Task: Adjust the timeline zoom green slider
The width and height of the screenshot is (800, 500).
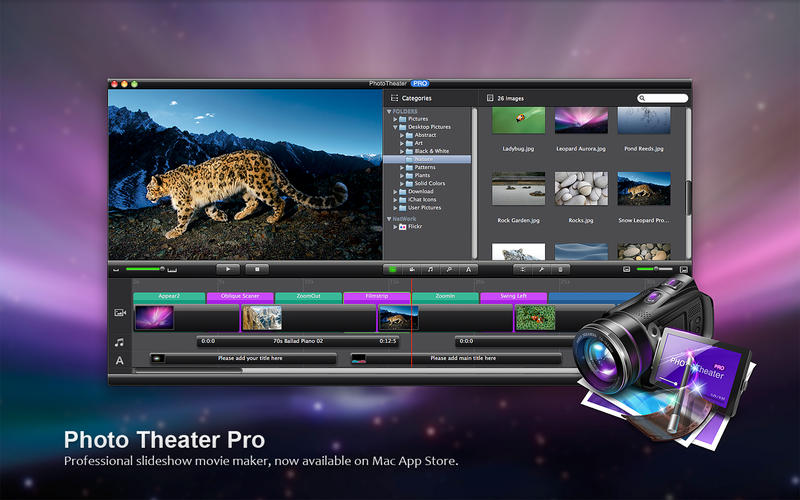Action: (145, 269)
